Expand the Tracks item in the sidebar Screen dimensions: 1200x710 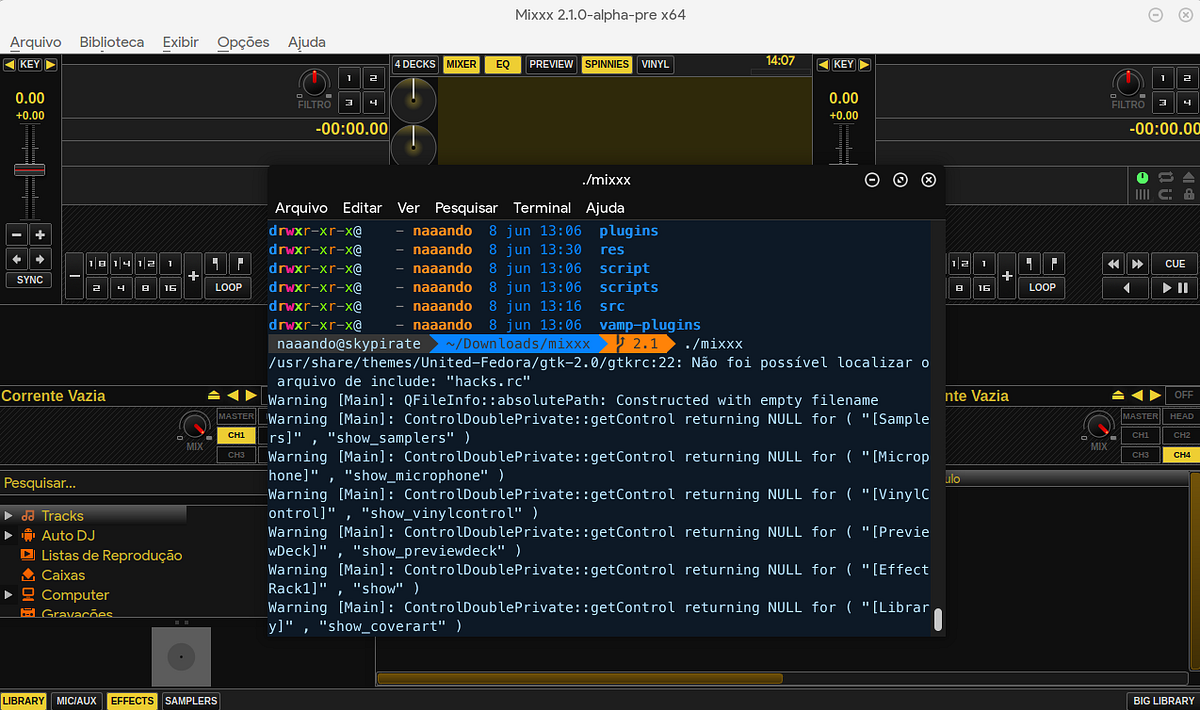tap(8, 514)
